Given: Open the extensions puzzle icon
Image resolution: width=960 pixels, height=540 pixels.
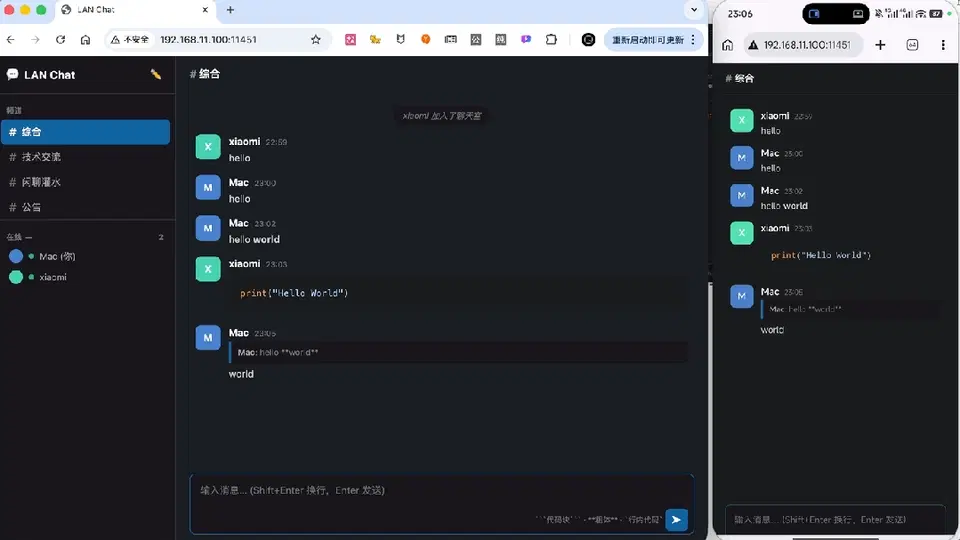Looking at the screenshot, I should (551, 40).
